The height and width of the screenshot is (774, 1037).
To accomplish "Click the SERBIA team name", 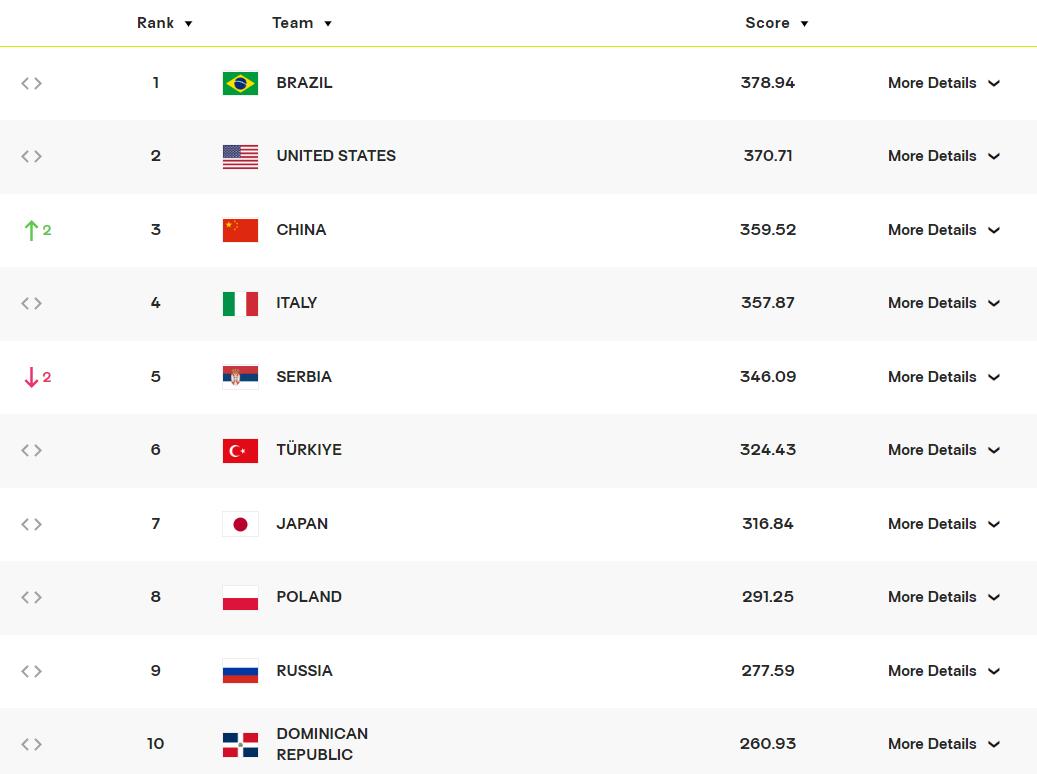I will [304, 377].
